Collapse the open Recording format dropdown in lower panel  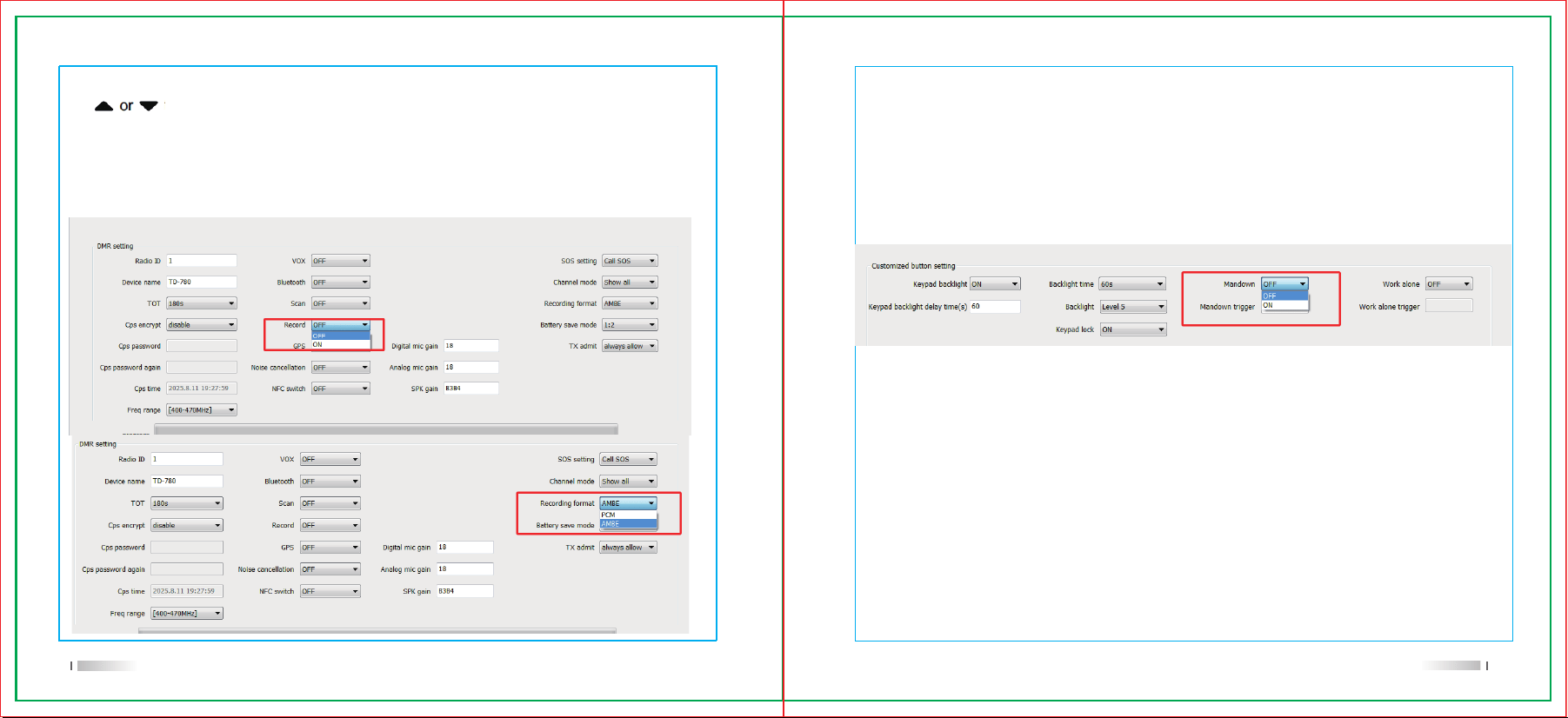point(628,503)
